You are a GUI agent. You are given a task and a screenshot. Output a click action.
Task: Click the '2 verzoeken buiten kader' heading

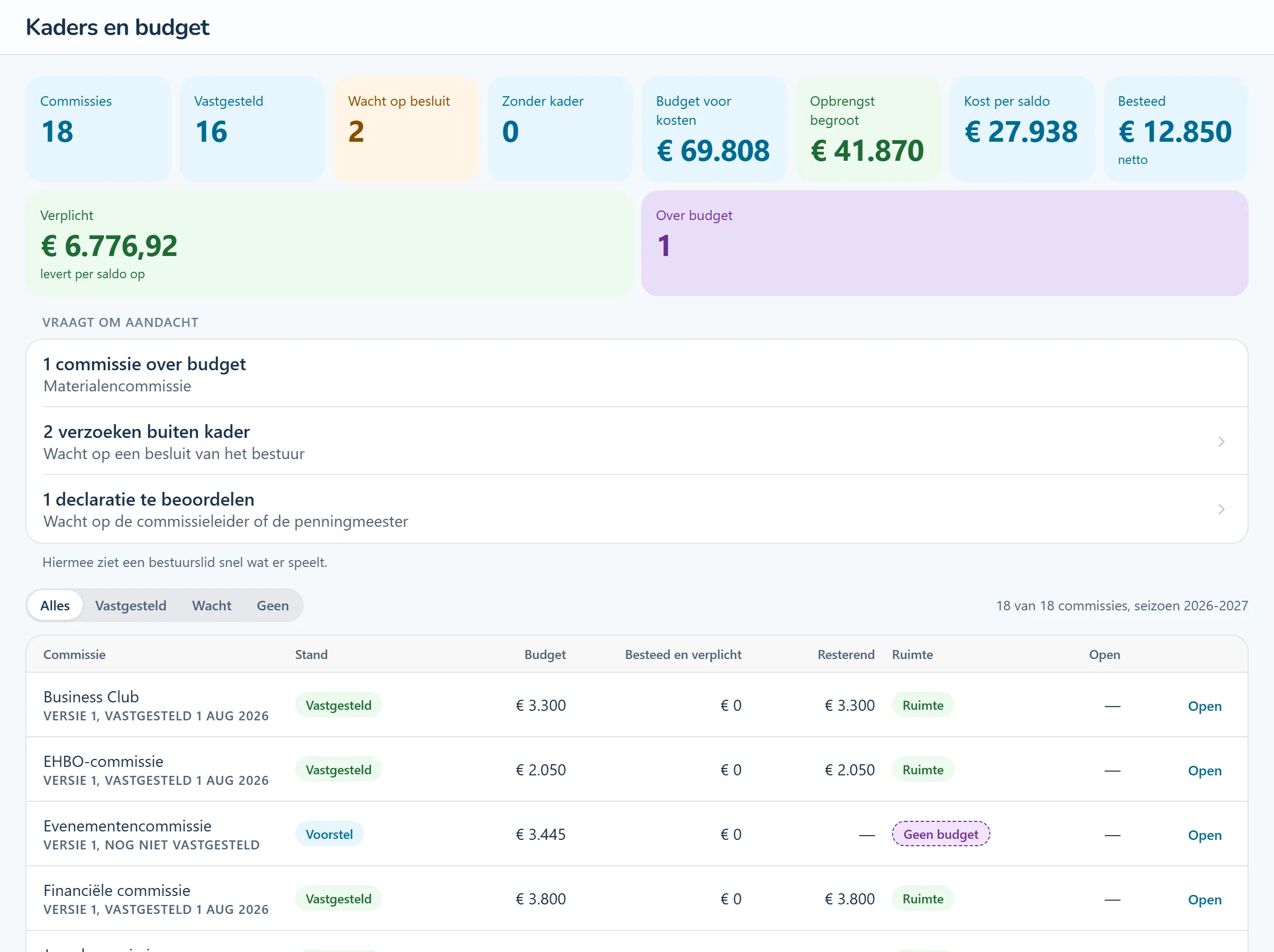pyautogui.click(x=147, y=432)
